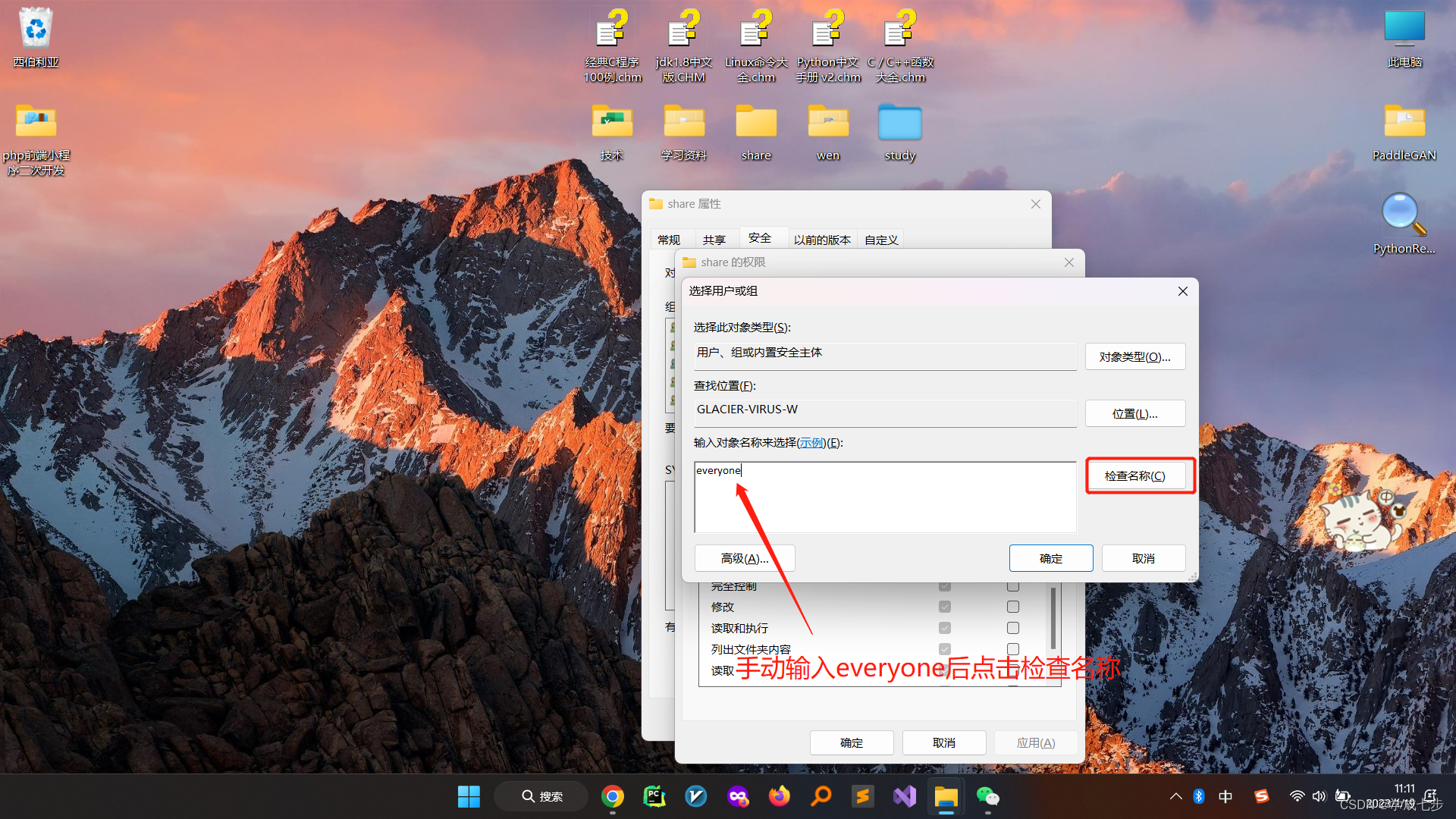Open PyCharm from the taskbar

654,796
